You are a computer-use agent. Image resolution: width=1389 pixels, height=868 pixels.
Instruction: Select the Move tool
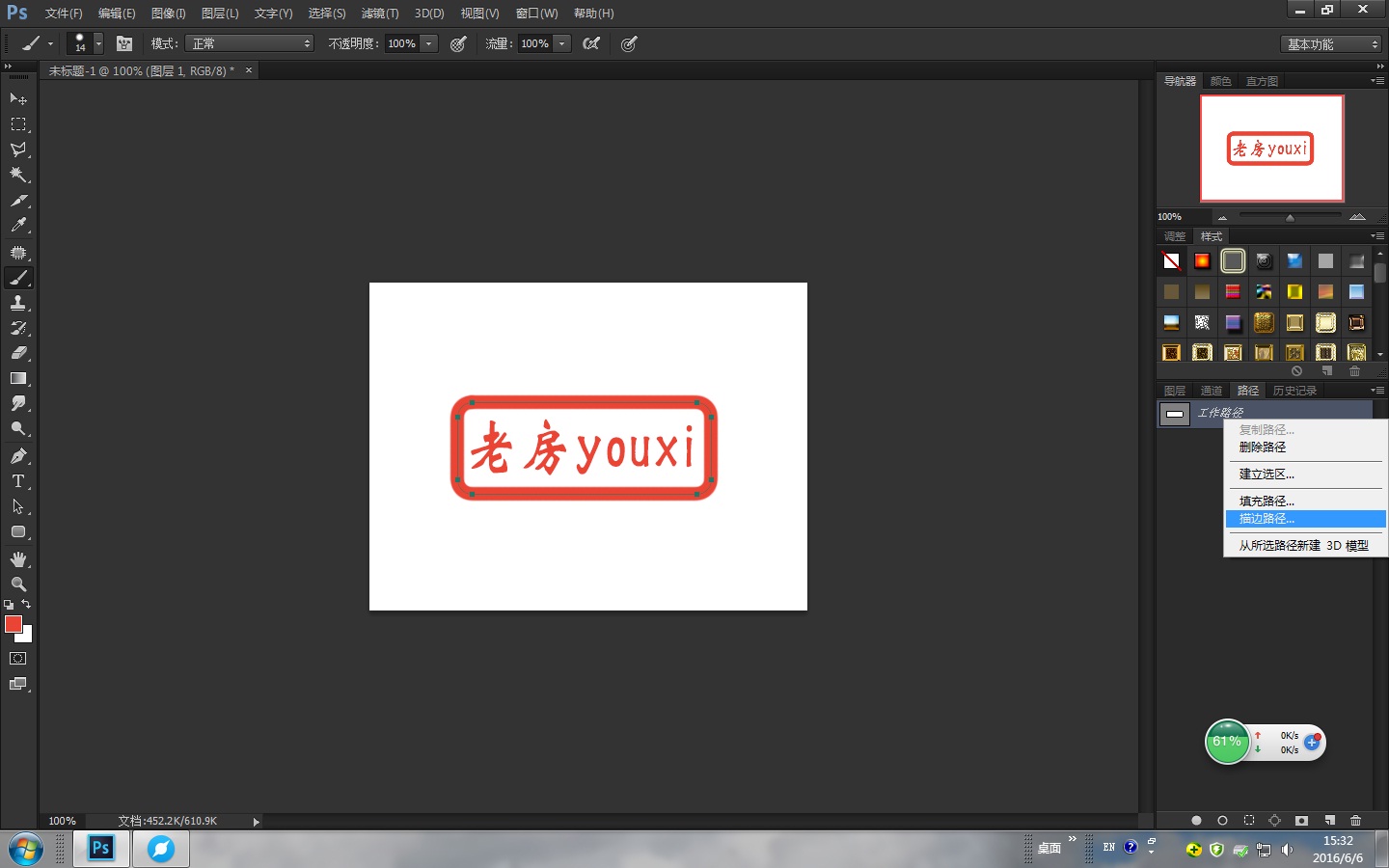[17, 98]
